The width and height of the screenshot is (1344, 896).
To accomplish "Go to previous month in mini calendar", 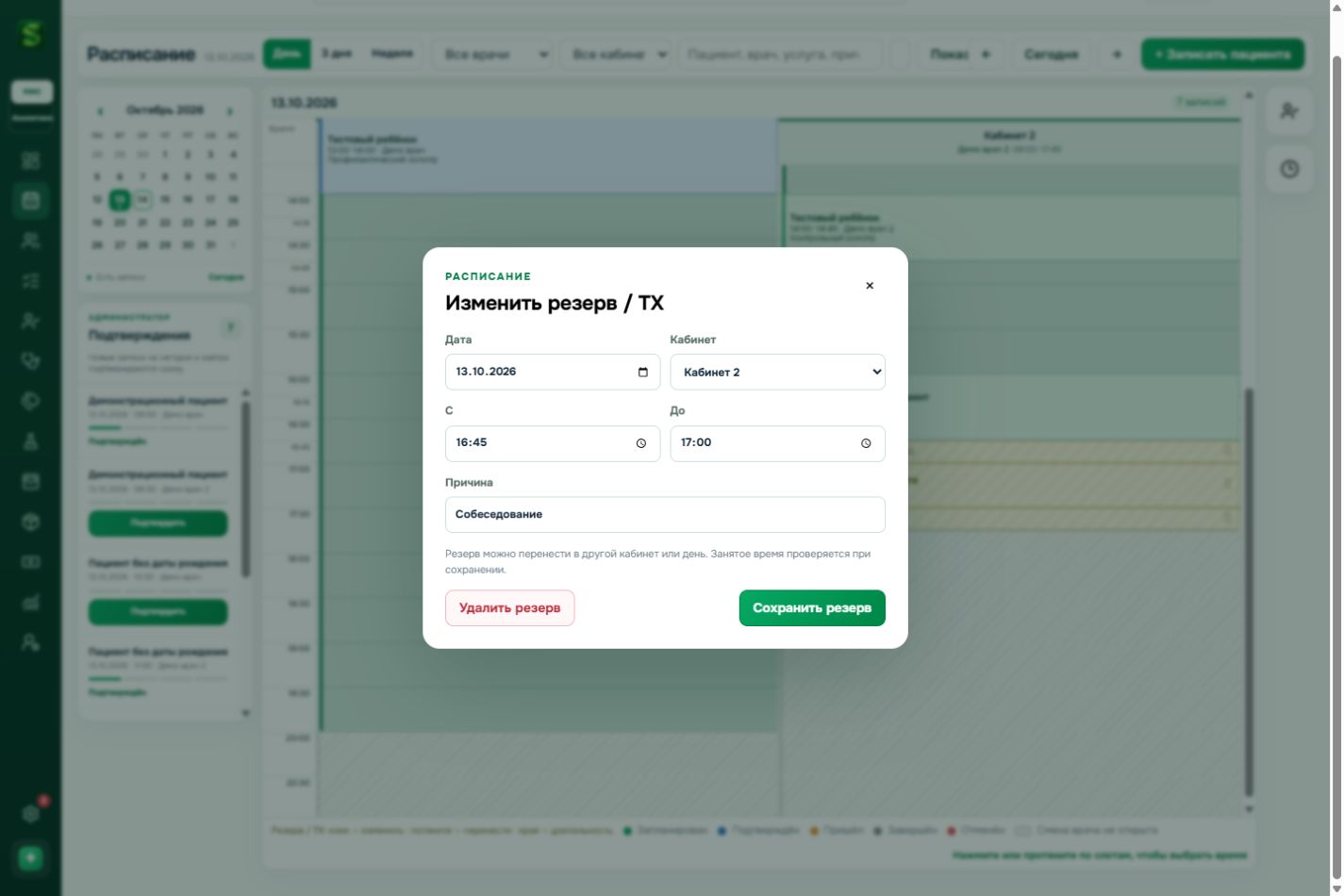I will pyautogui.click(x=101, y=111).
